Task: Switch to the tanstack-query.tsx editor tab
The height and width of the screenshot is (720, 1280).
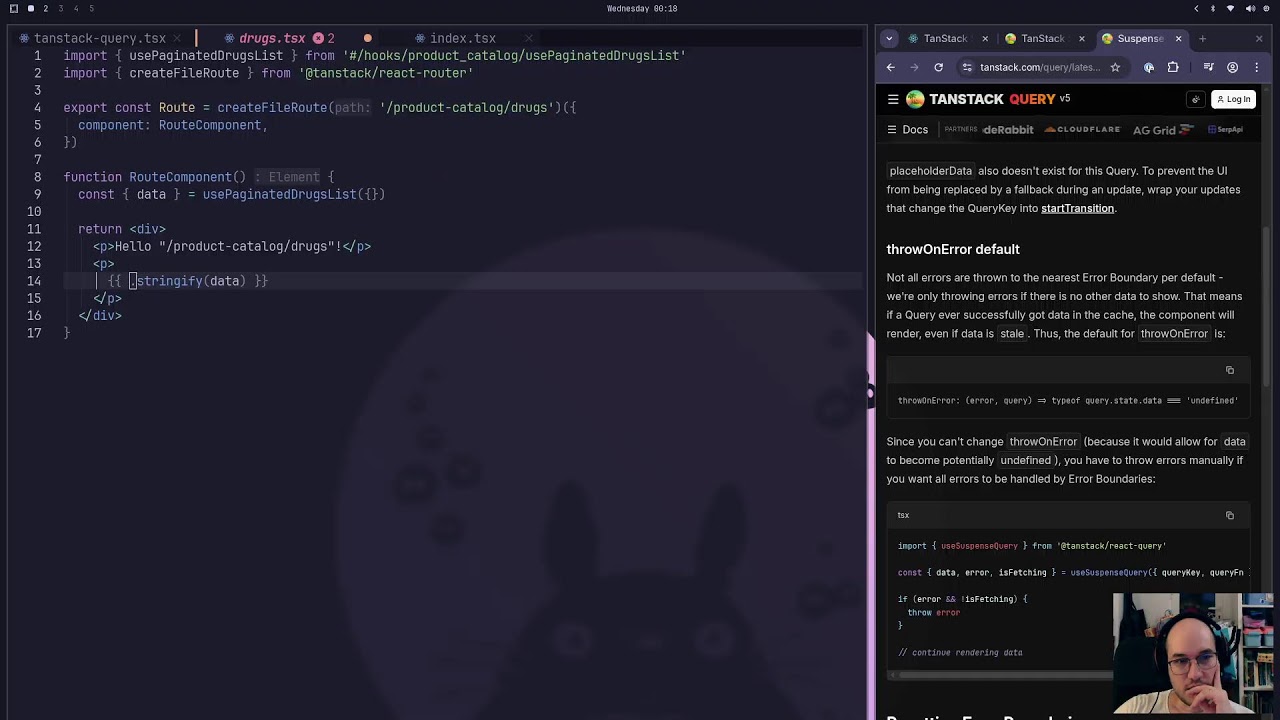Action: point(100,38)
